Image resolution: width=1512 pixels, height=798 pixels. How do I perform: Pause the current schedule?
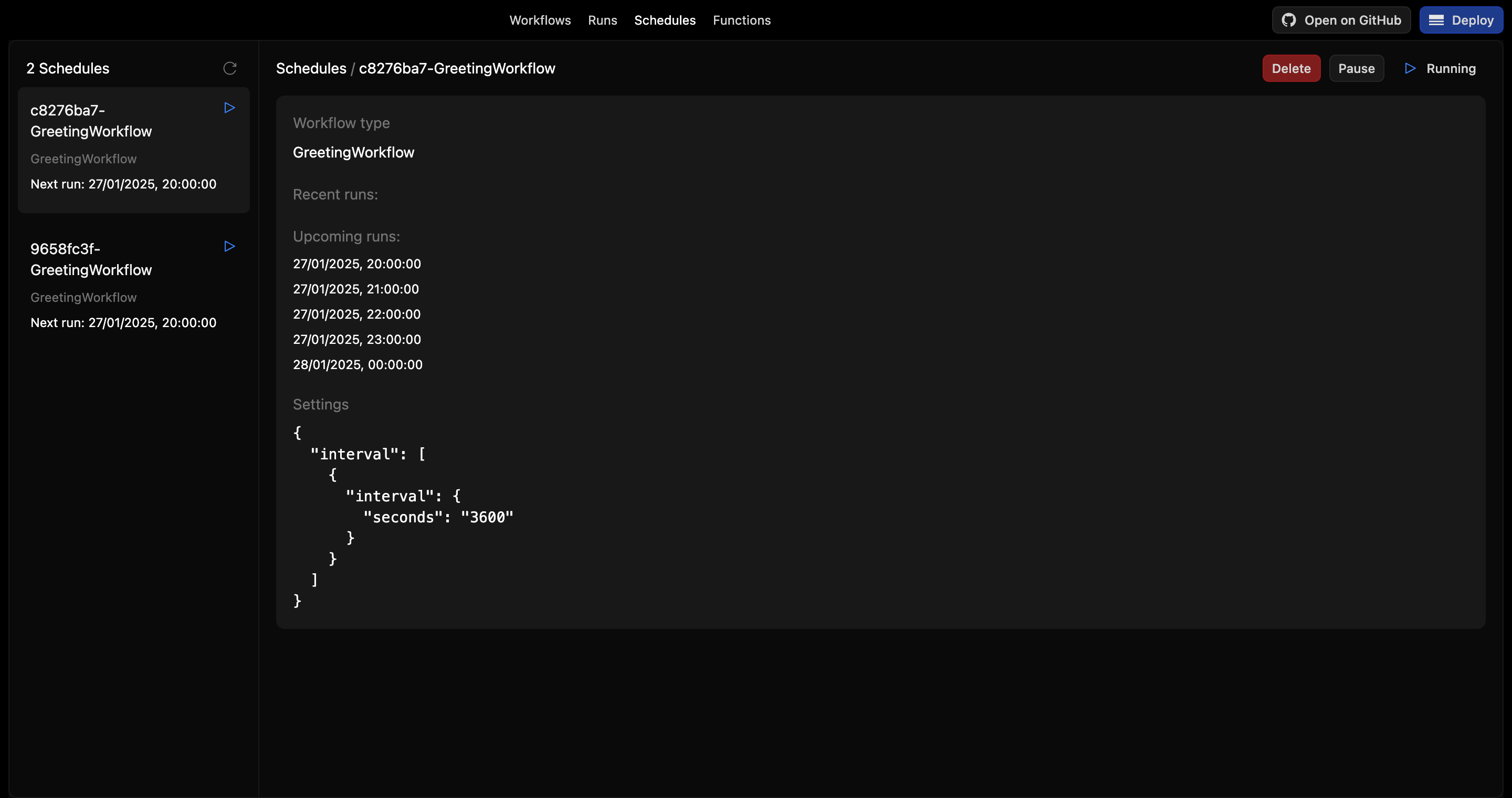(1356, 69)
